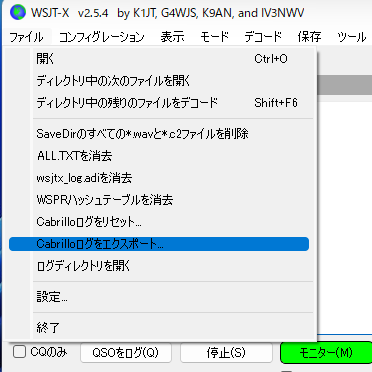The width and height of the screenshot is (372, 372).
Task: Open 設定... from the file menu
Action: (159, 297)
